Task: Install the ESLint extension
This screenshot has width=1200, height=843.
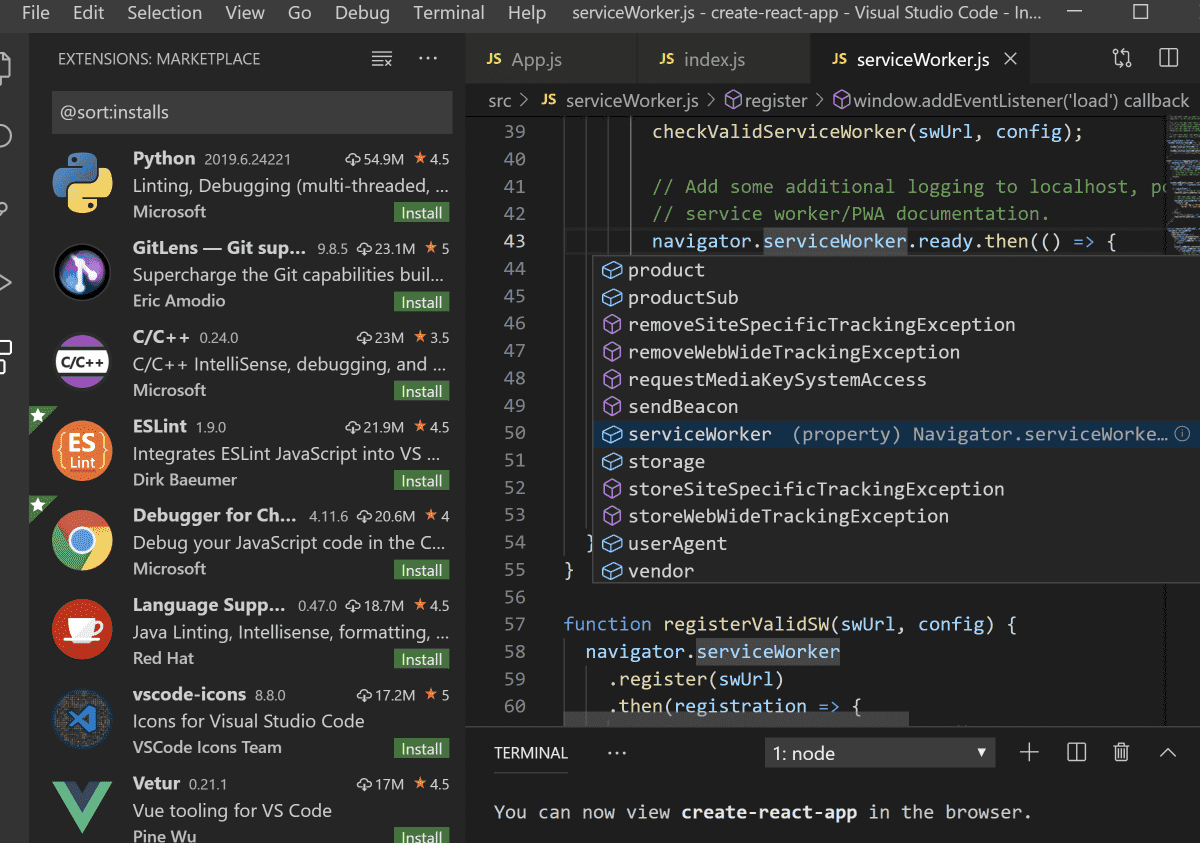Action: point(421,481)
